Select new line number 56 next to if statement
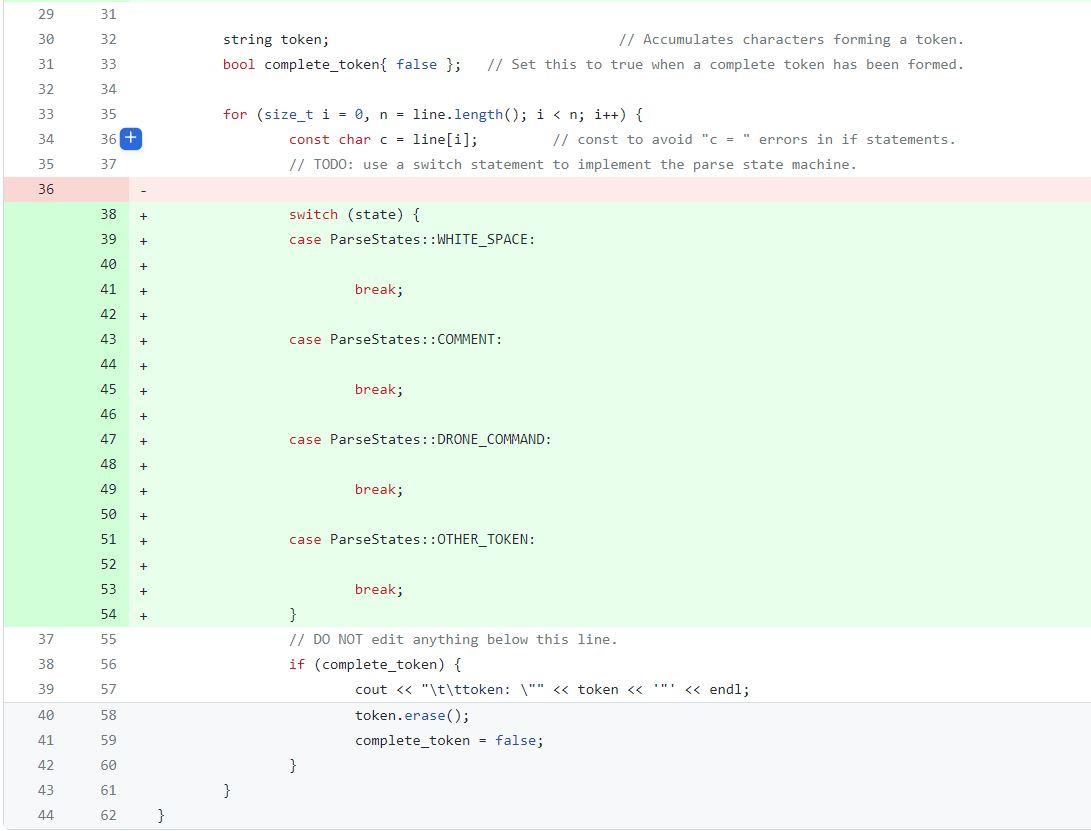This screenshot has height=831, width=1091. tap(108, 664)
